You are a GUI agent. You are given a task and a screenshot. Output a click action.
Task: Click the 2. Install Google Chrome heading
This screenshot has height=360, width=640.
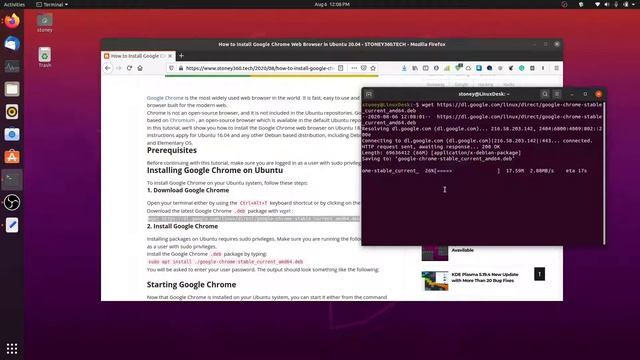(182, 226)
